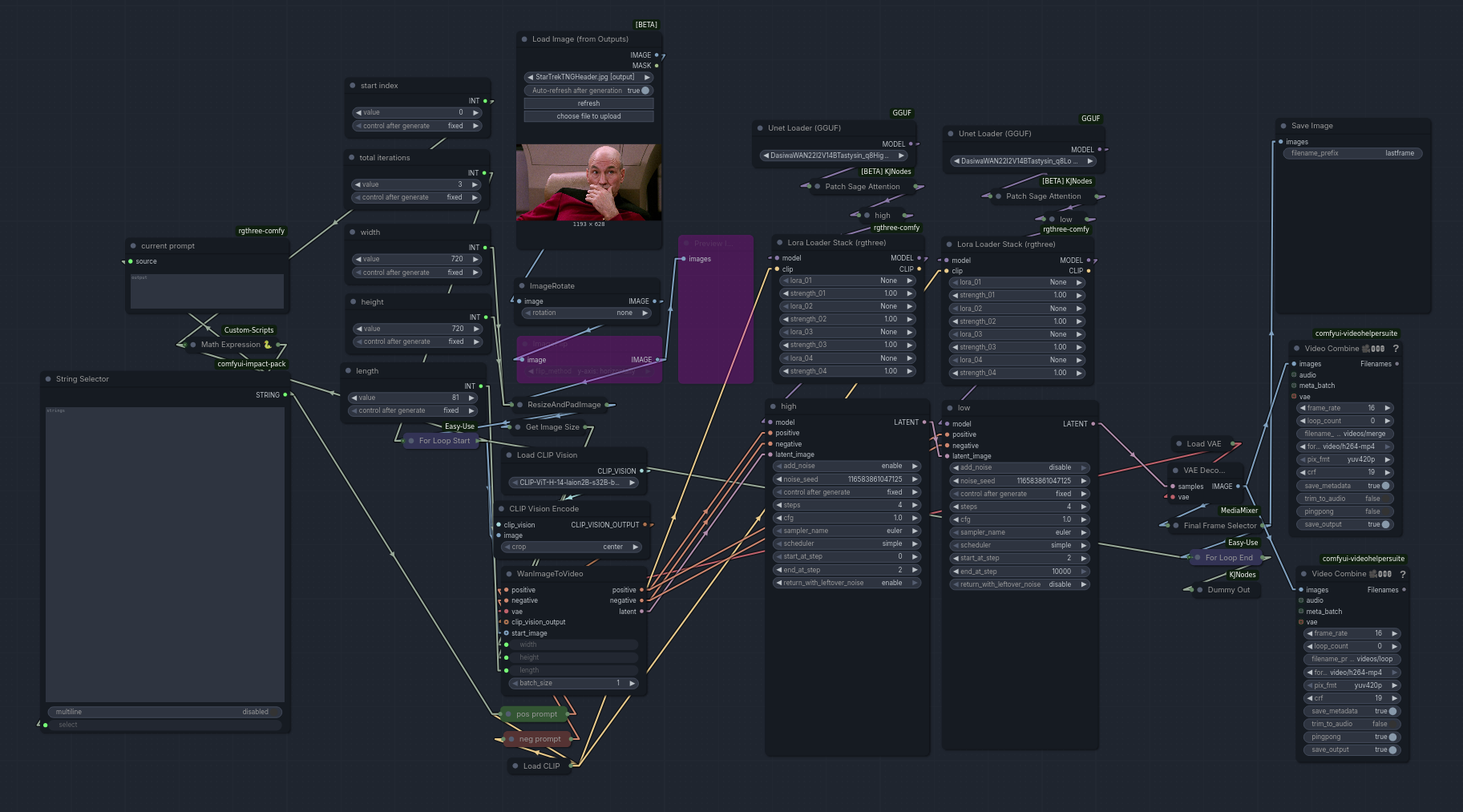Open sampler_name dropdown in the high sampler
1463x812 pixels.
click(x=846, y=531)
